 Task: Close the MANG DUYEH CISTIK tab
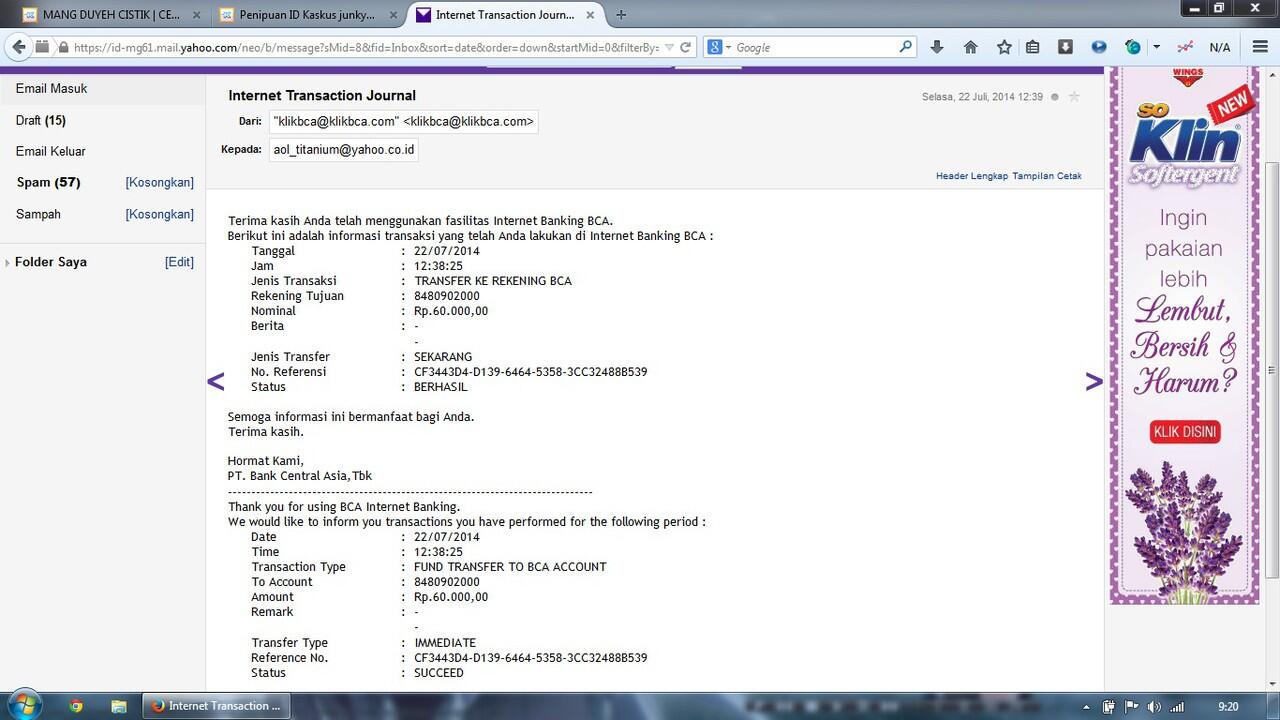(x=195, y=15)
